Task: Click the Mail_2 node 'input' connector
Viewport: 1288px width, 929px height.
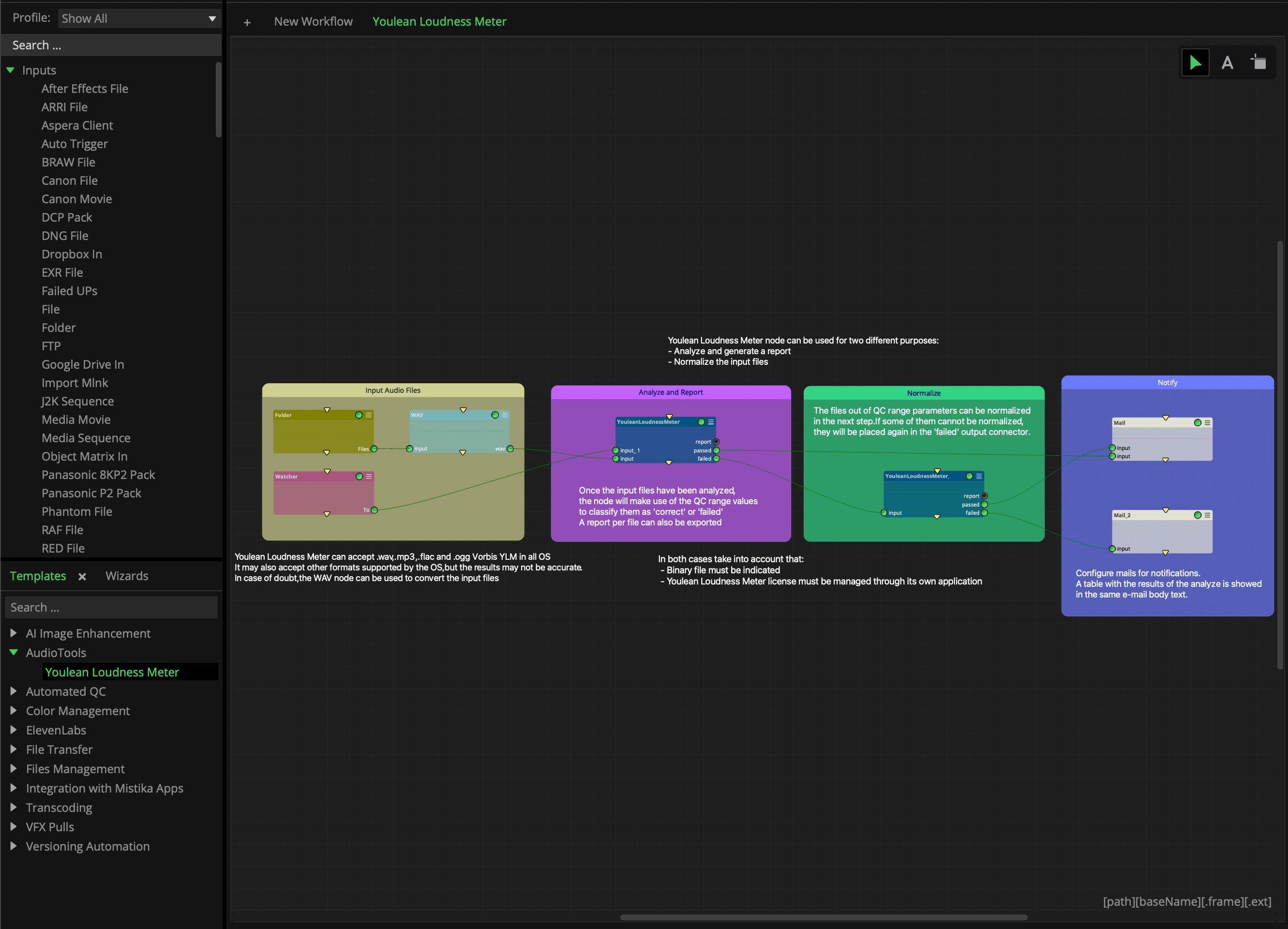Action: pos(1112,549)
